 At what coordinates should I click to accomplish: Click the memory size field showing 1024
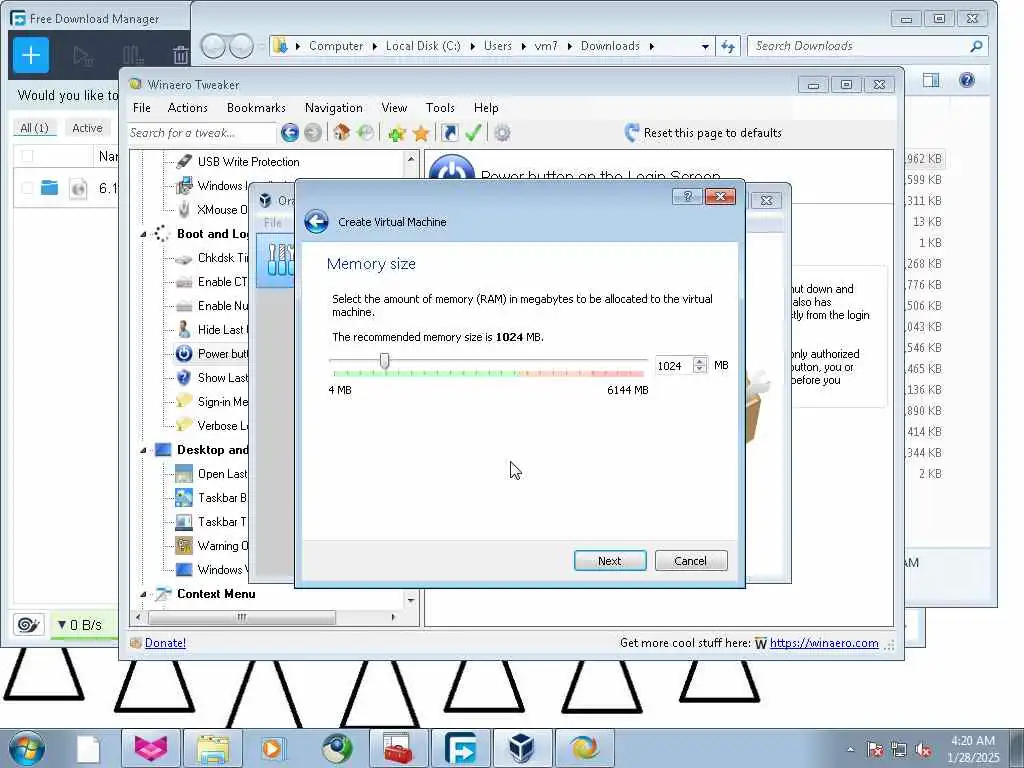672,366
